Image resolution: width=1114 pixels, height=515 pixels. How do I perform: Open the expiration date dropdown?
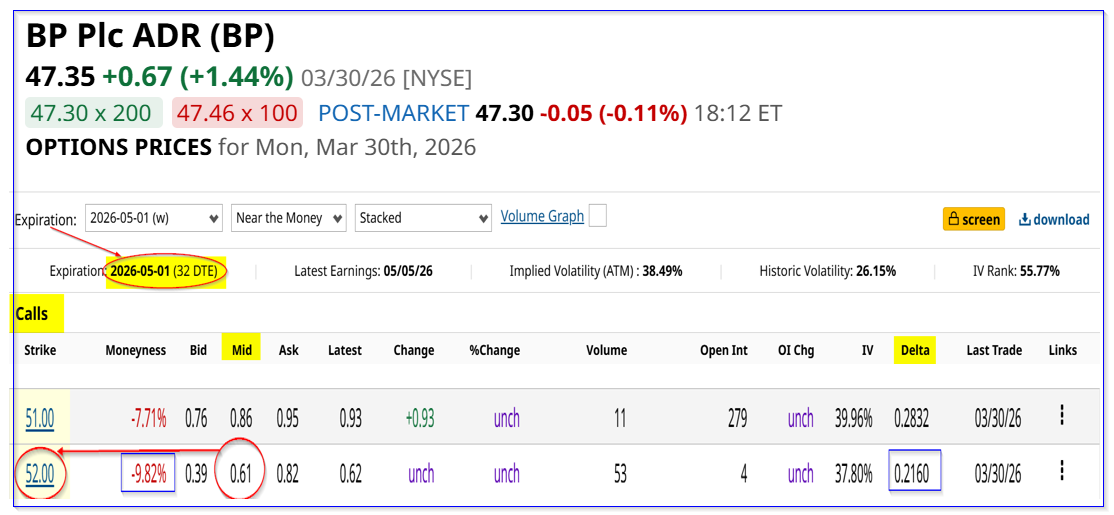[x=153, y=218]
